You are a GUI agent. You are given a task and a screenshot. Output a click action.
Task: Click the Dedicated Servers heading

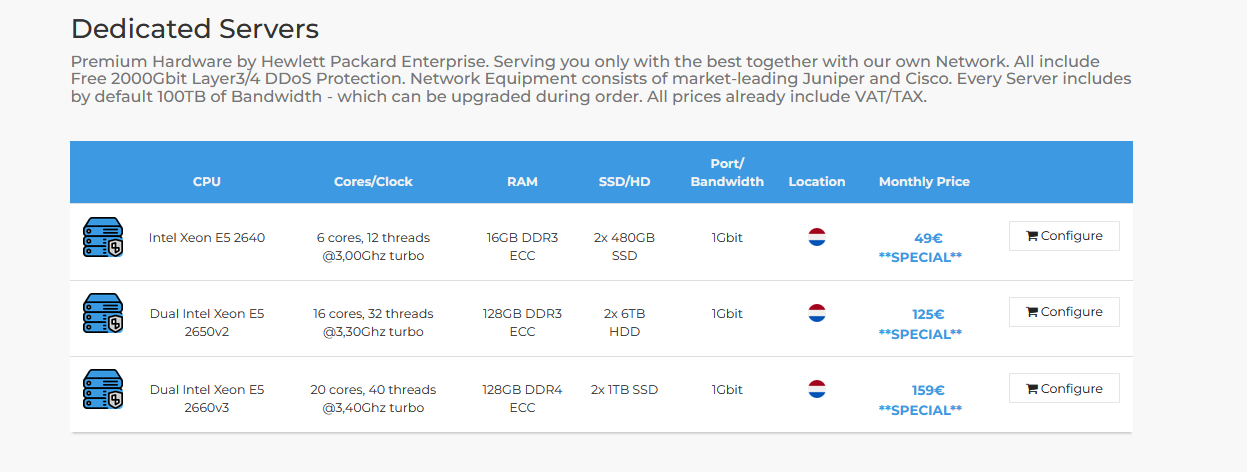point(195,29)
